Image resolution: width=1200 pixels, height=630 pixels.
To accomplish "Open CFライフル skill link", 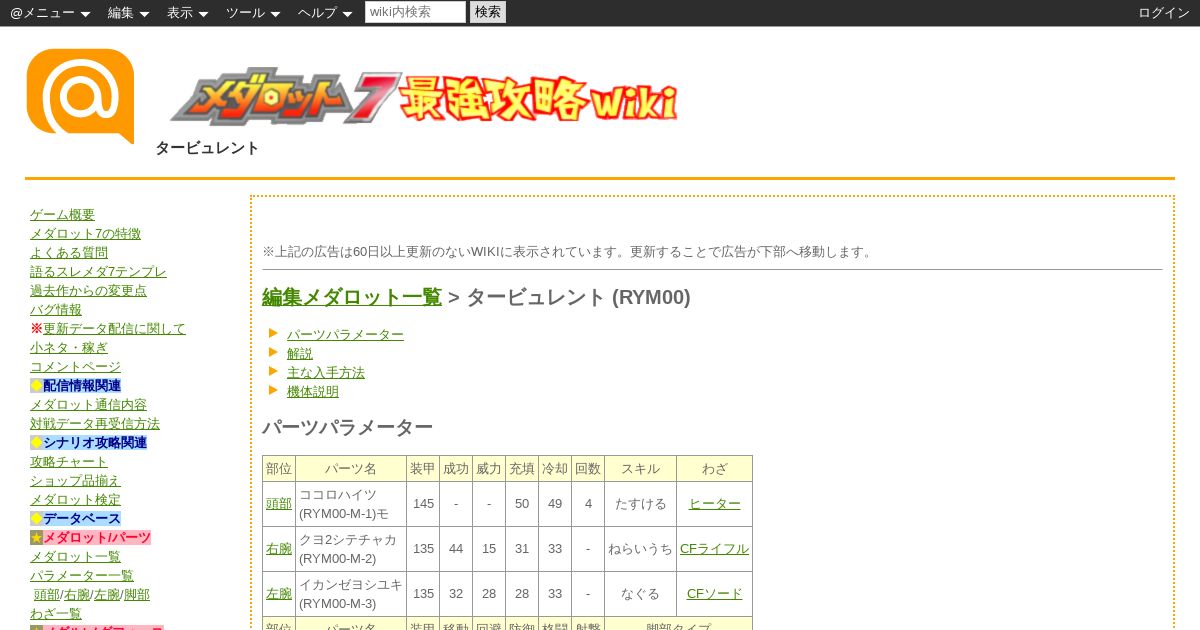I will 714,549.
